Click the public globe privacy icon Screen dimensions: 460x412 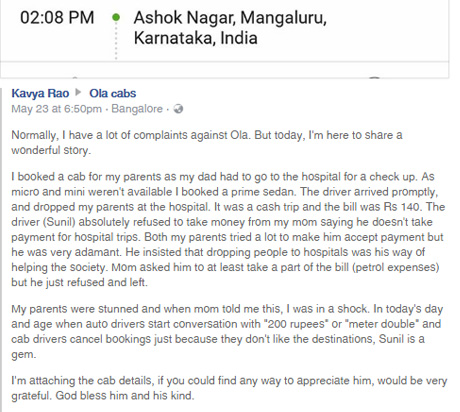[x=178, y=109]
